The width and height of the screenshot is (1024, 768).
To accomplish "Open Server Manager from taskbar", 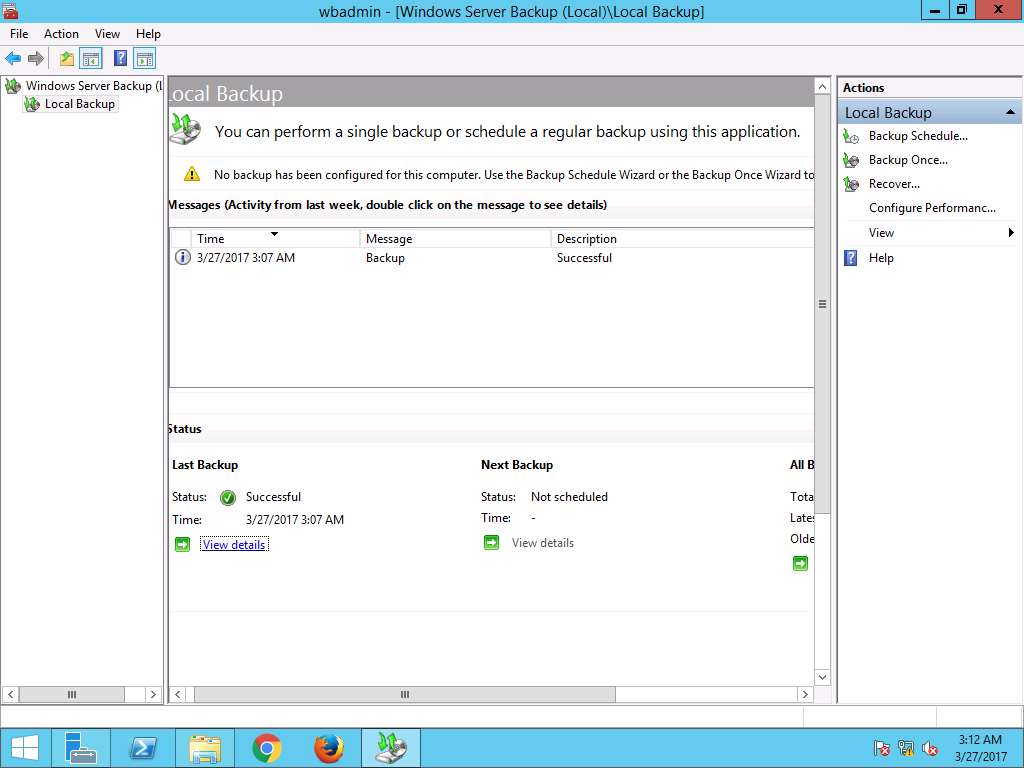I will (x=81, y=748).
